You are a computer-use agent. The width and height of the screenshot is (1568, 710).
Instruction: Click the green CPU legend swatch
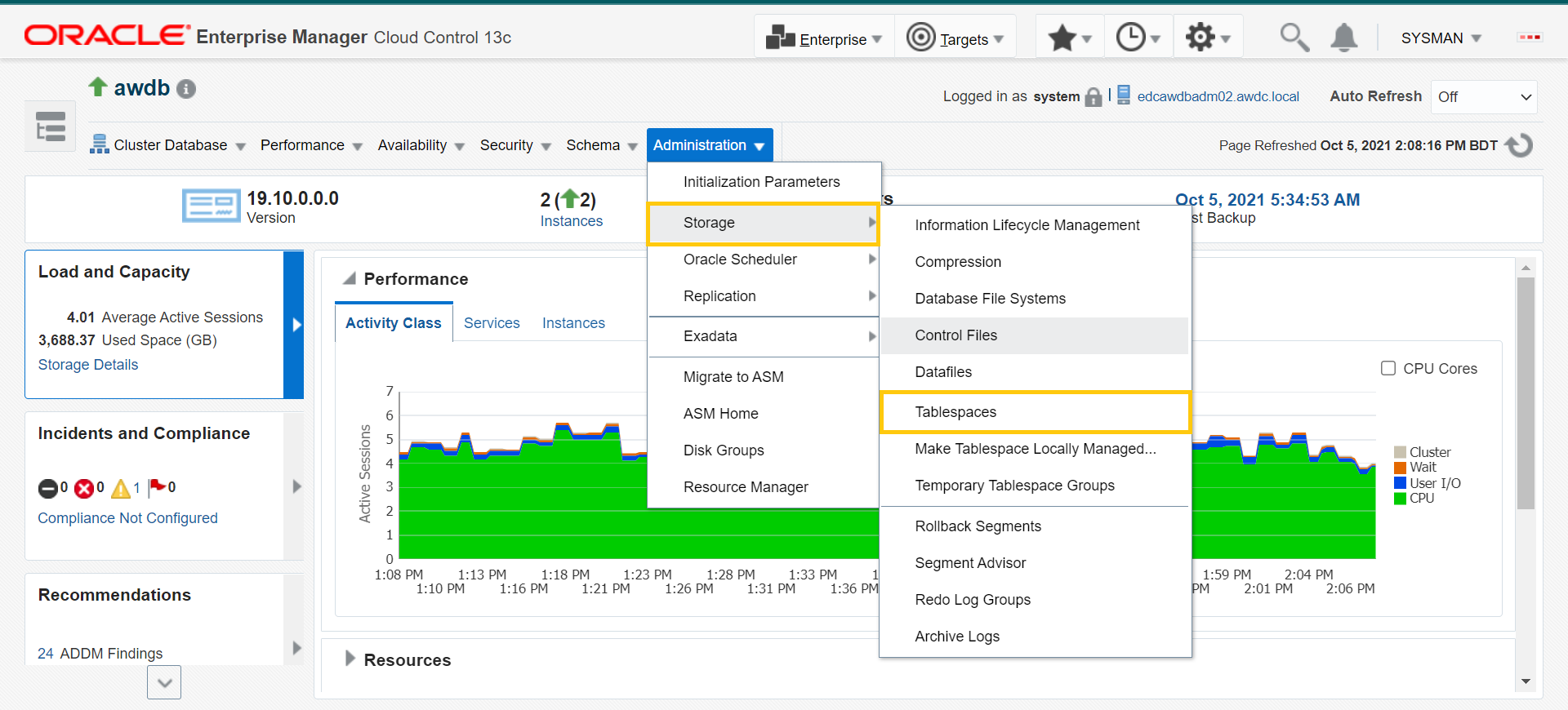click(x=1400, y=499)
